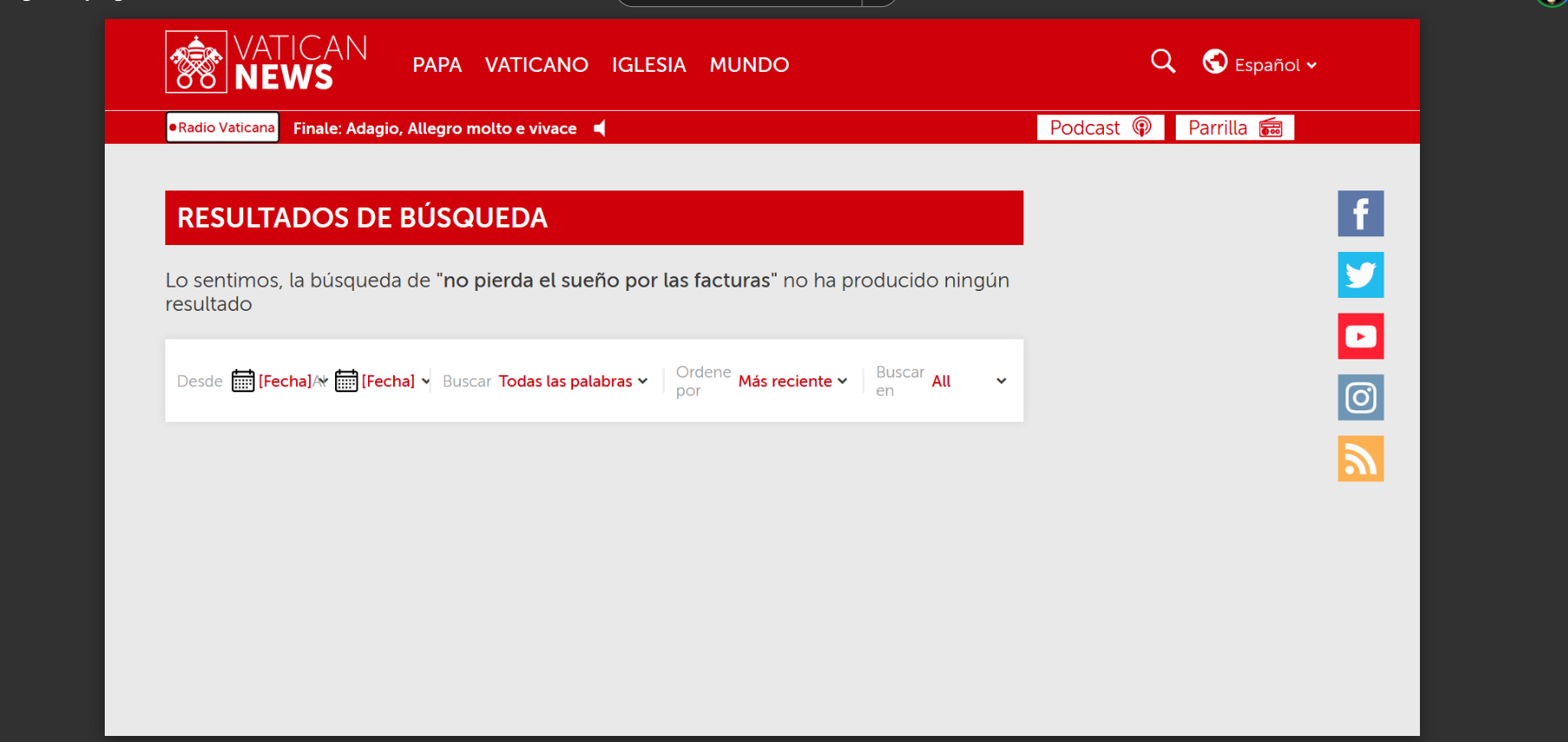
Task: Click the Vatican News logo
Action: pyautogui.click(x=266, y=62)
